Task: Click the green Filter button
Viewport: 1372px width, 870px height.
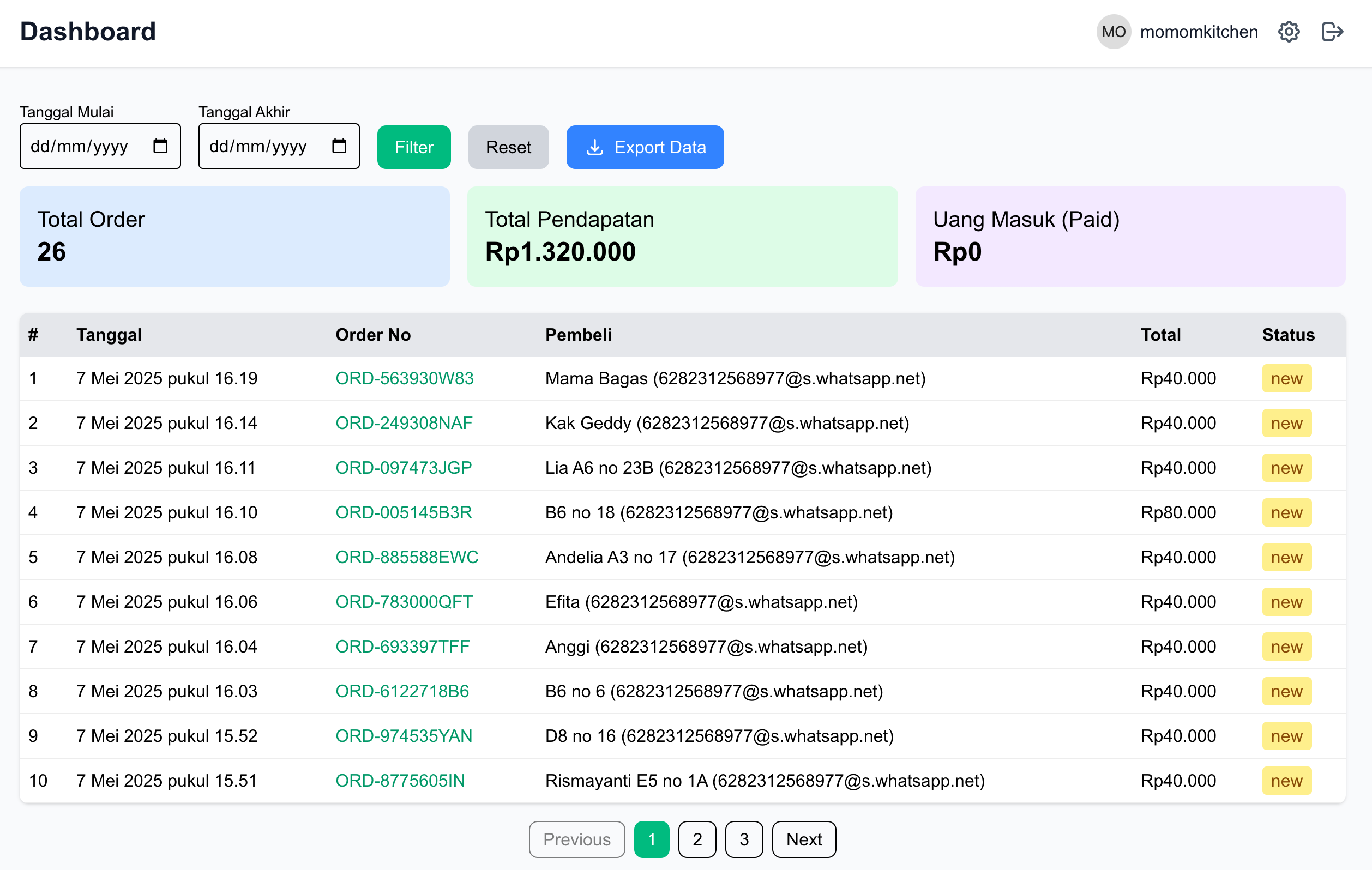Action: pos(414,147)
